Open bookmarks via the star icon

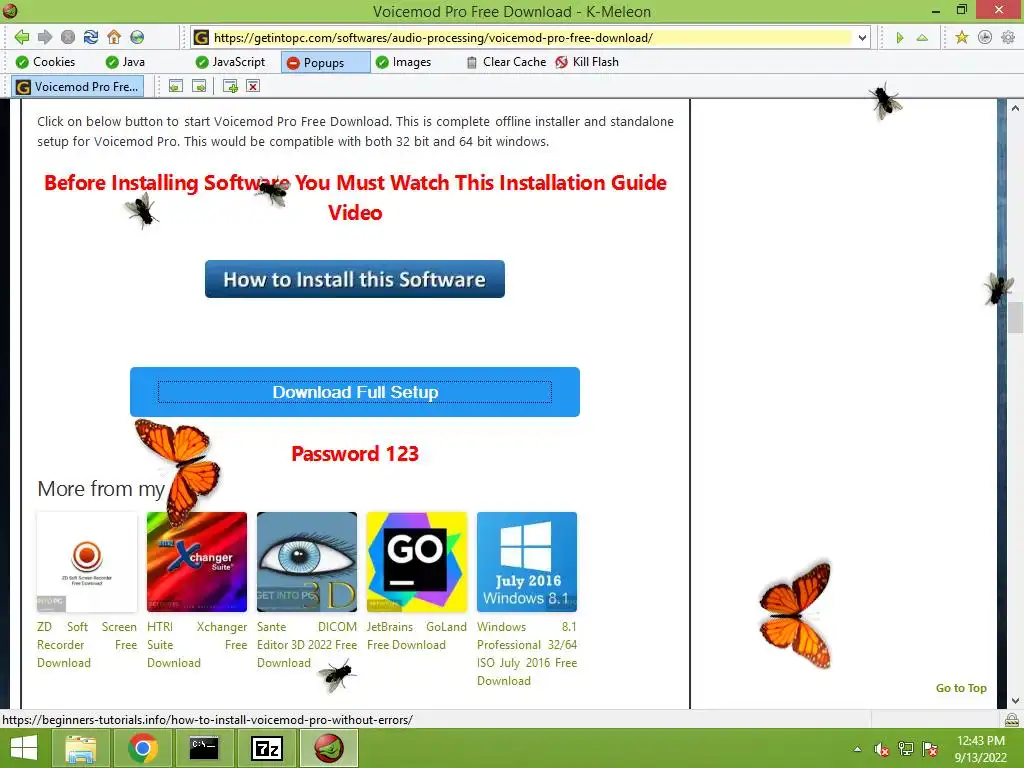pyautogui.click(x=962, y=37)
